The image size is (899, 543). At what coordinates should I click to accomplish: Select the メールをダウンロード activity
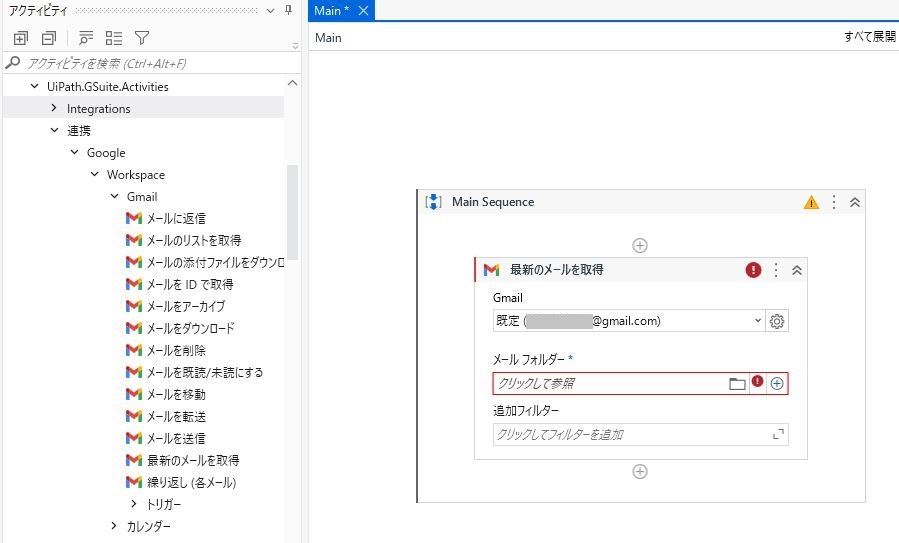click(x=179, y=328)
